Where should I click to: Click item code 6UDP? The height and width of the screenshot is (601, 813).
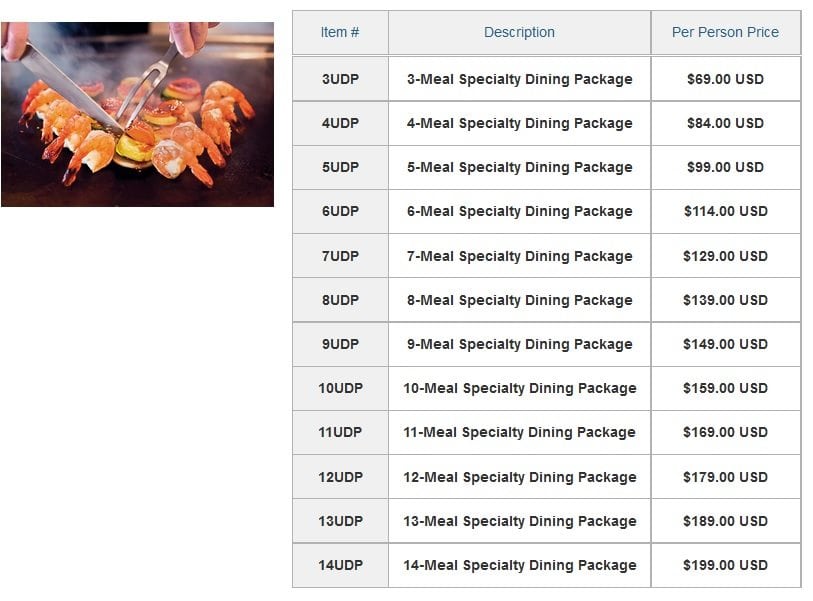[340, 211]
